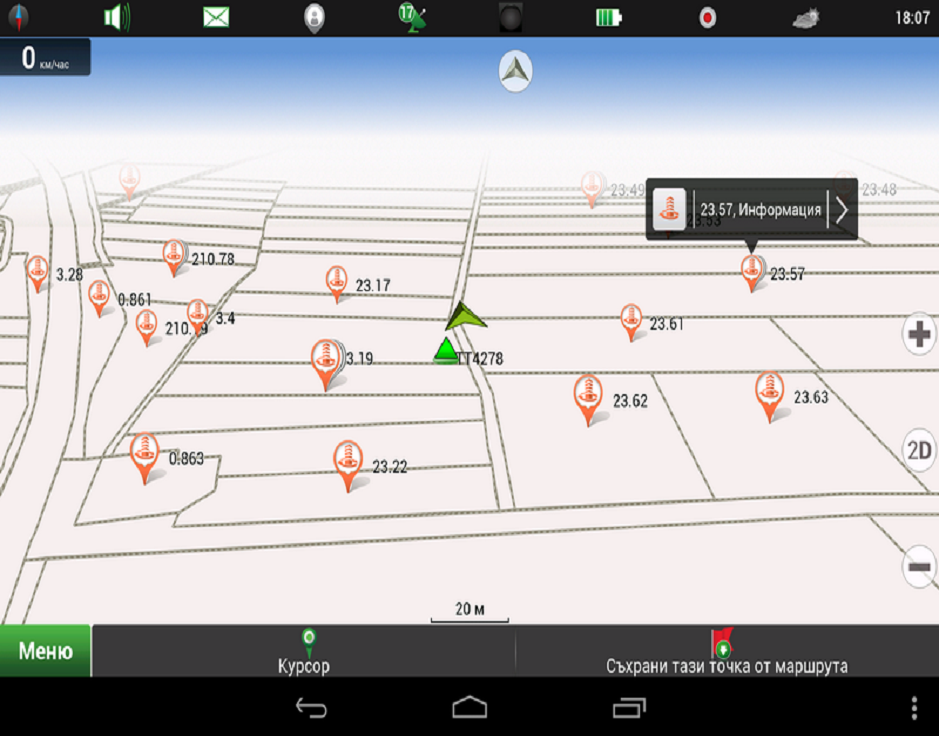Select the map marker labeled 23.62
Image resolution: width=939 pixels, height=736 pixels.
tap(589, 396)
